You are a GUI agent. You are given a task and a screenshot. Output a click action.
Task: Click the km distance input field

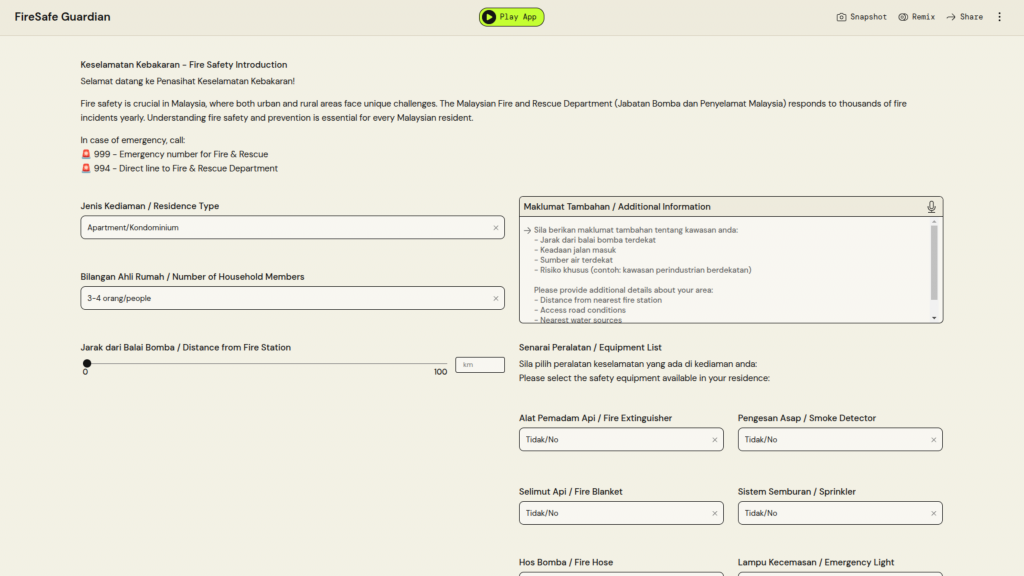pos(479,365)
